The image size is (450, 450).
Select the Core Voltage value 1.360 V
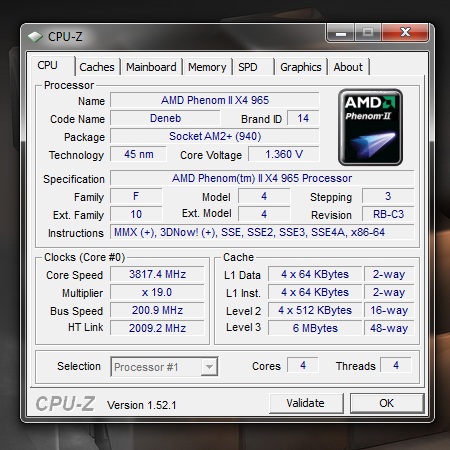(284, 154)
